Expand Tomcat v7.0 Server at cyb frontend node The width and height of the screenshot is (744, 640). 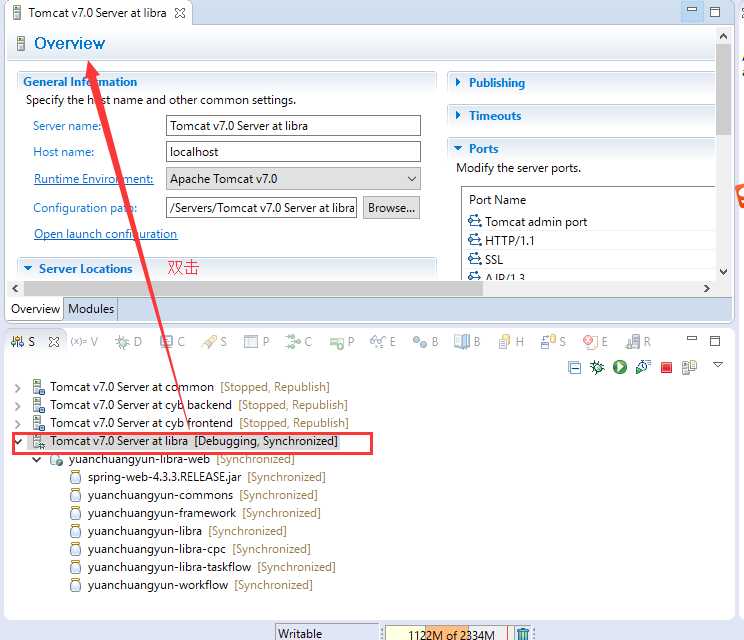pyautogui.click(x=18, y=424)
